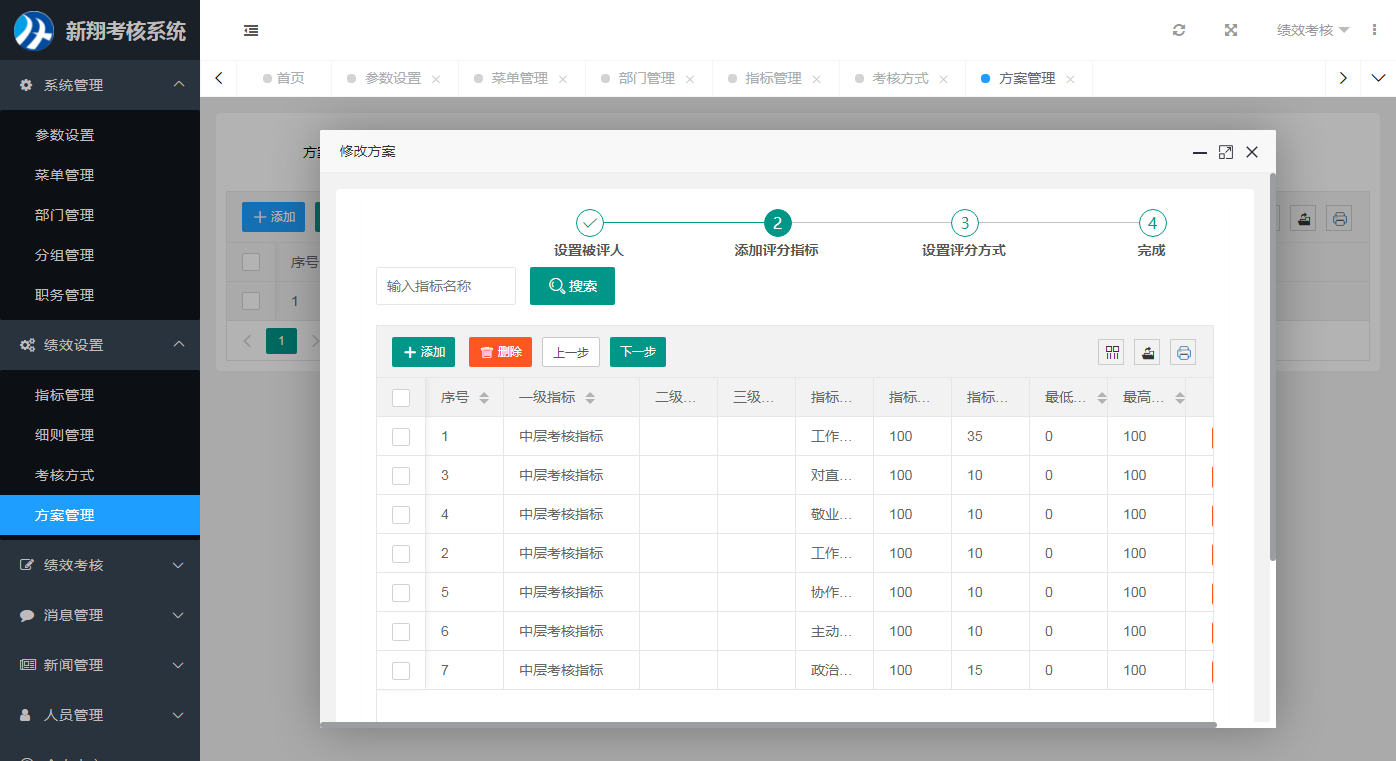Tick the checkbox for row 序号 1
Image resolution: width=1396 pixels, height=761 pixels.
(401, 437)
